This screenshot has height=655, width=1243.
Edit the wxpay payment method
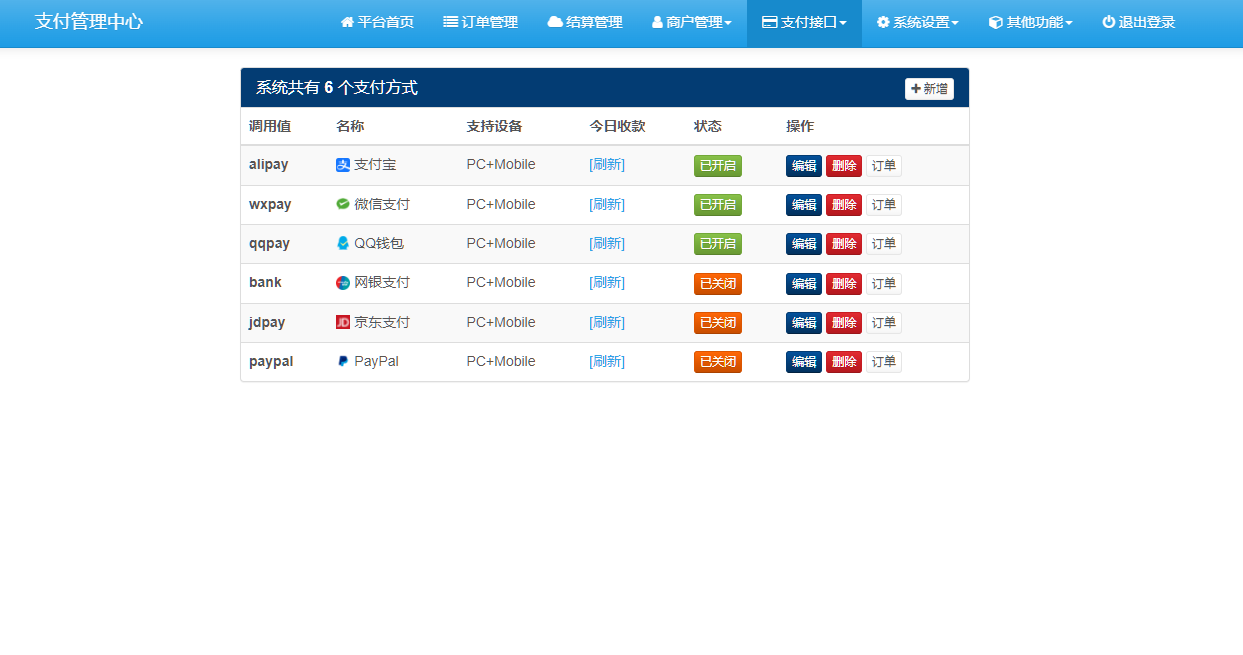(x=804, y=205)
